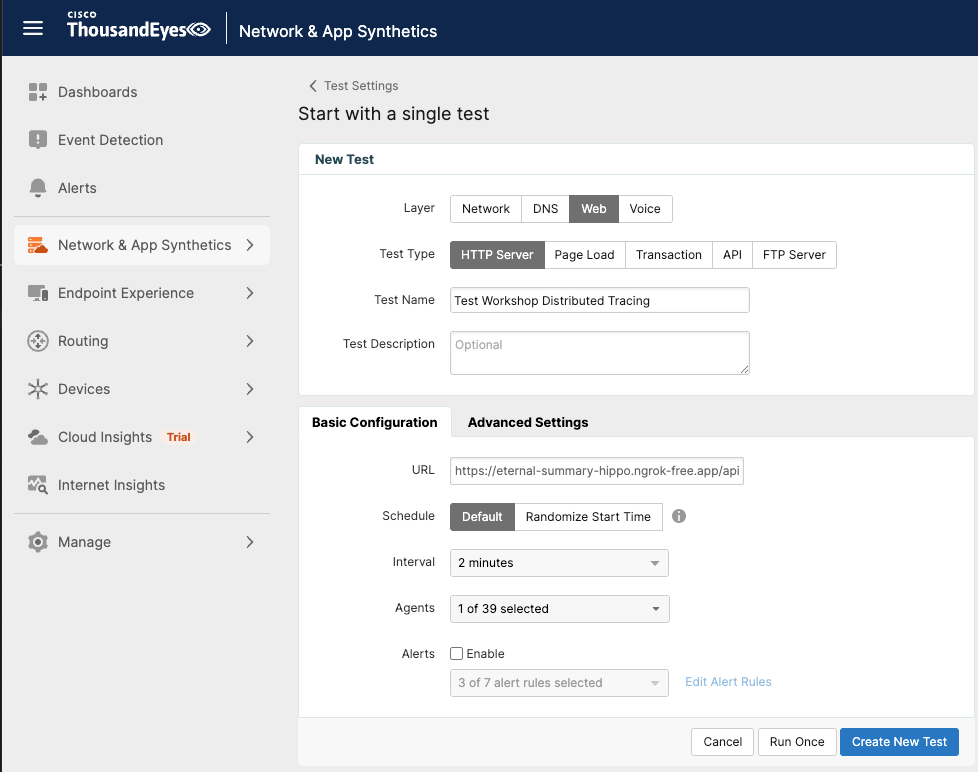Click the Devices icon
The height and width of the screenshot is (772, 978).
point(37,389)
